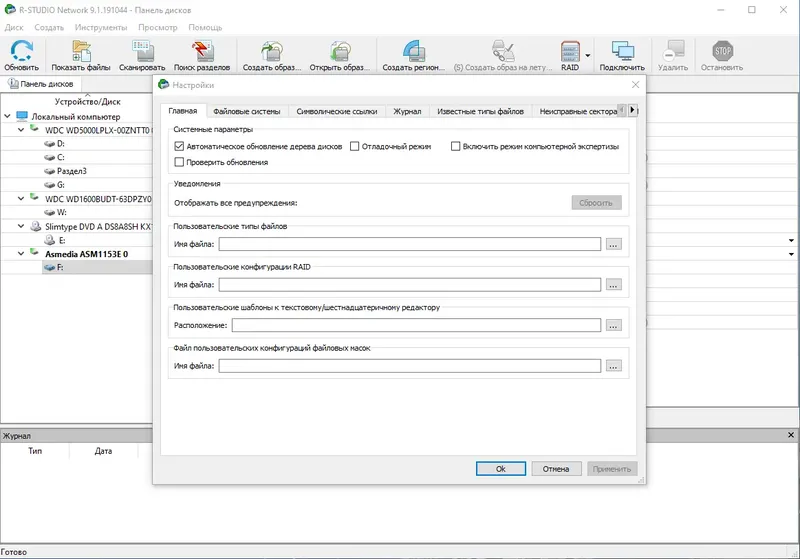Open the Просмотр menu
Viewport: 800px width, 559px height.
(x=158, y=28)
